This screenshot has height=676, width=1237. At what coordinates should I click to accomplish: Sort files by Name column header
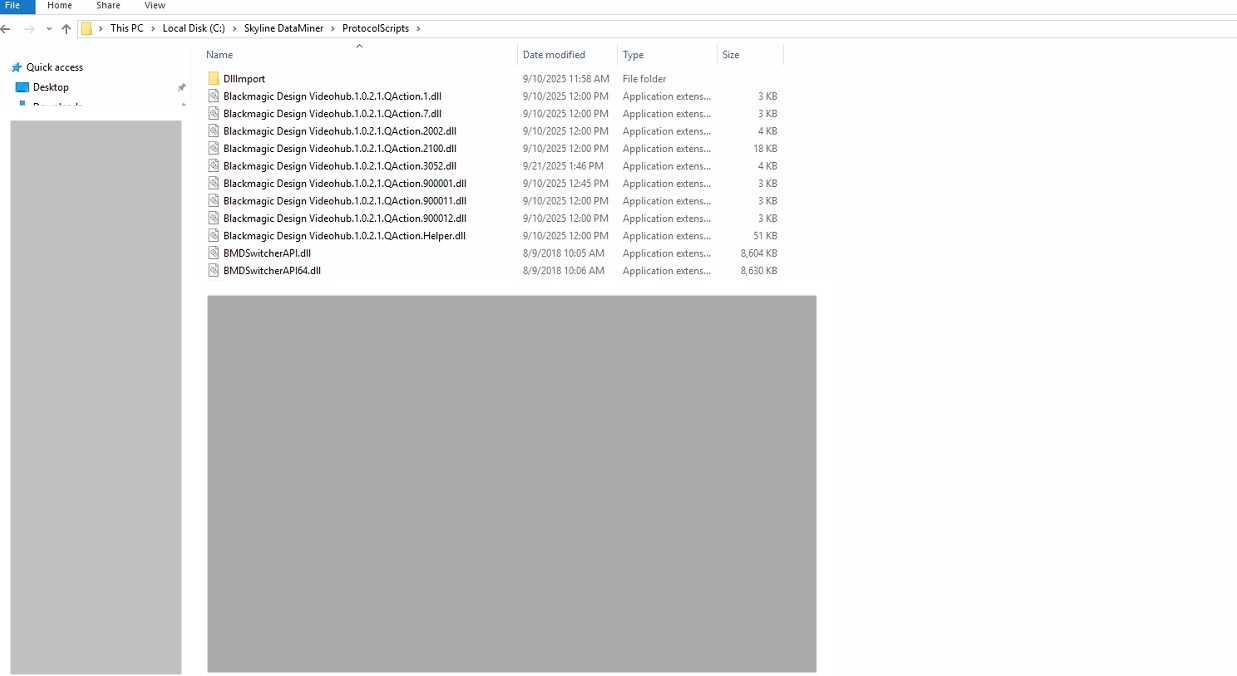click(220, 55)
